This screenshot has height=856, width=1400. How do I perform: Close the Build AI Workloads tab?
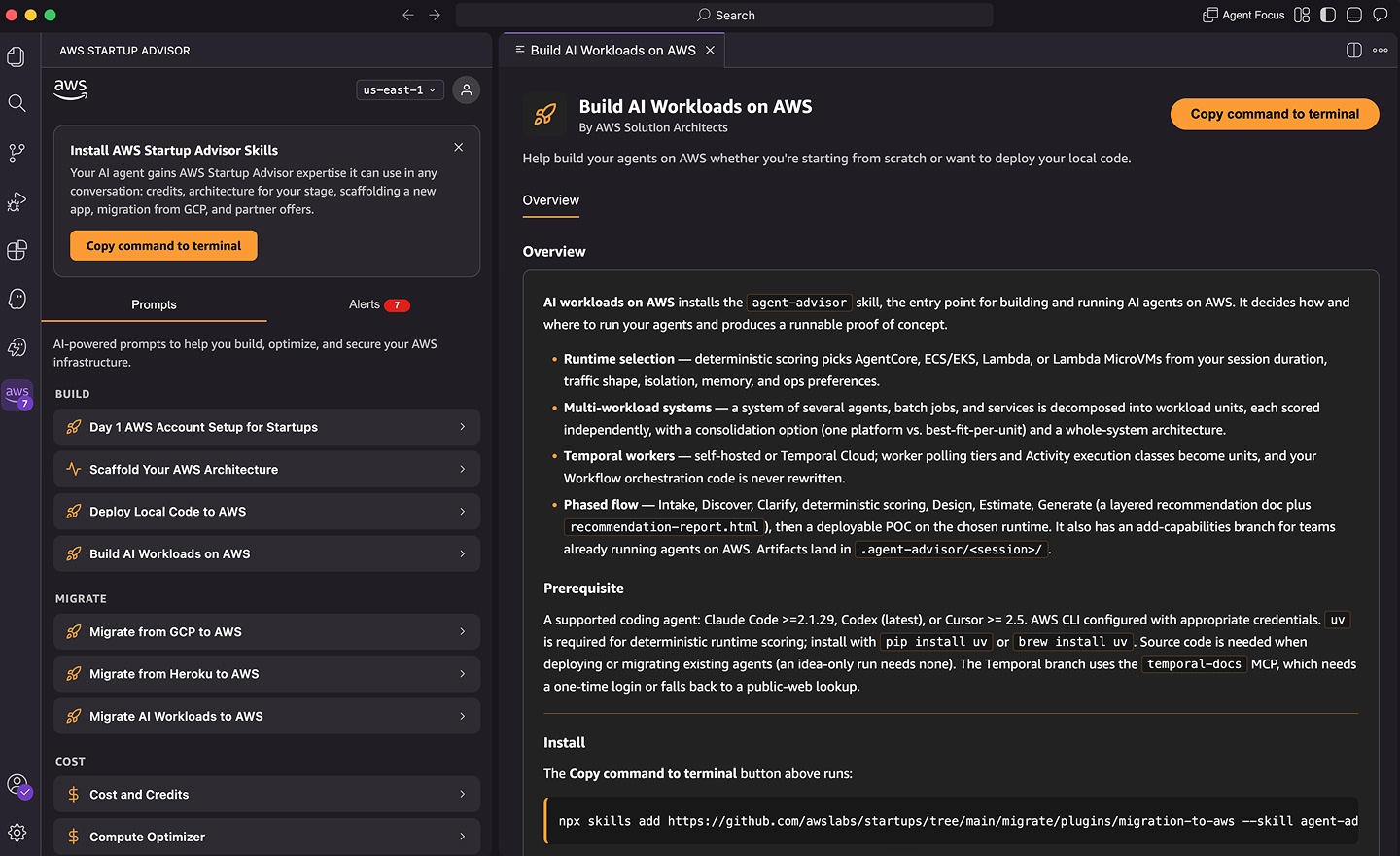pos(710,50)
